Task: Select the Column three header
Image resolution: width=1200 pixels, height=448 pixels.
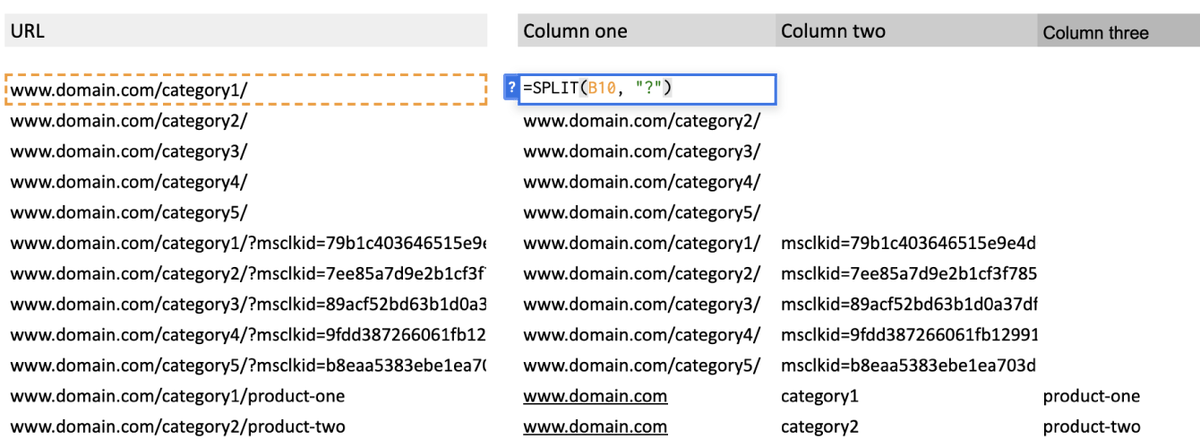Action: (x=1118, y=32)
